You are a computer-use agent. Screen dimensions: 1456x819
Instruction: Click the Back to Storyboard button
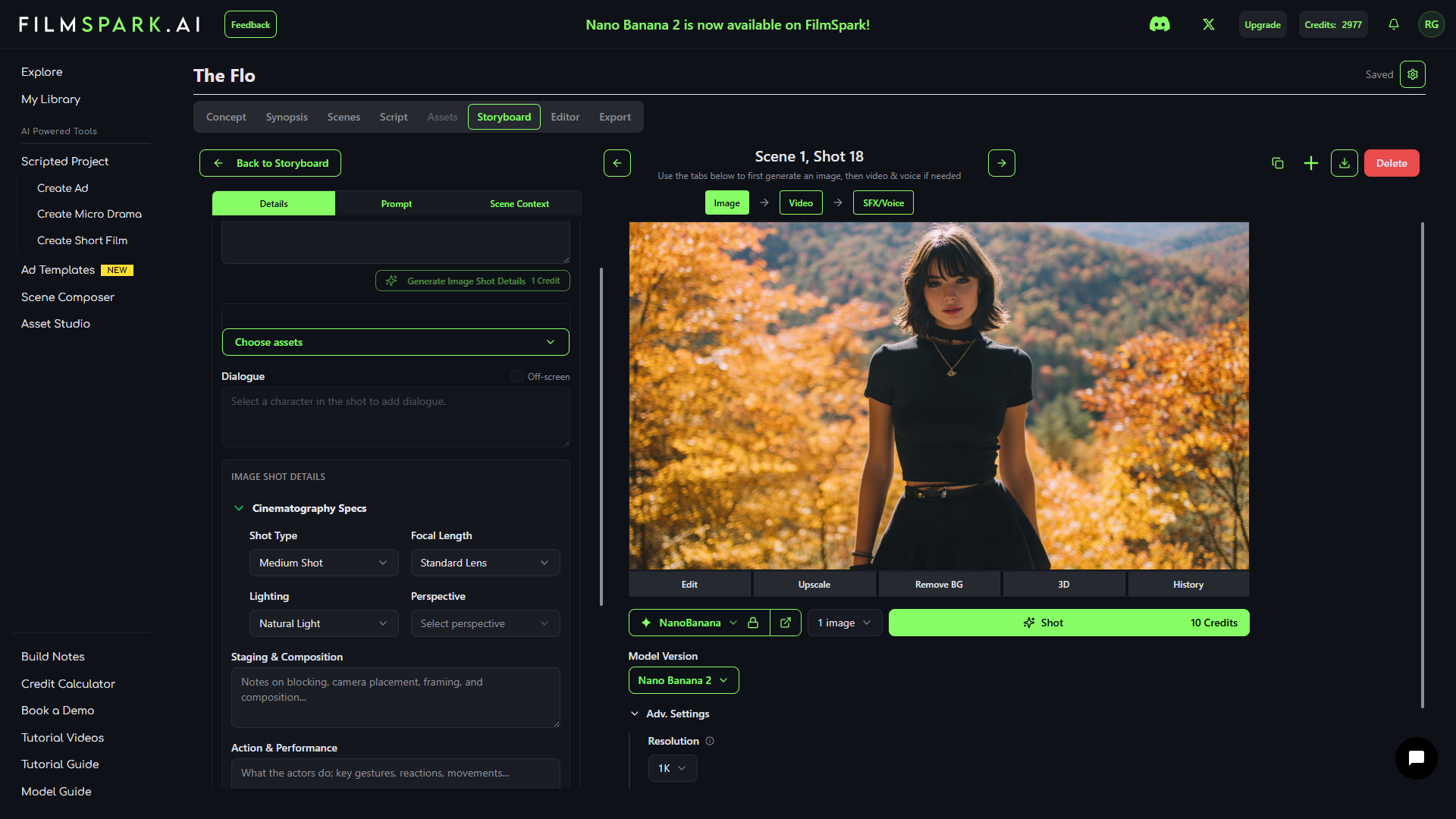[x=270, y=163]
